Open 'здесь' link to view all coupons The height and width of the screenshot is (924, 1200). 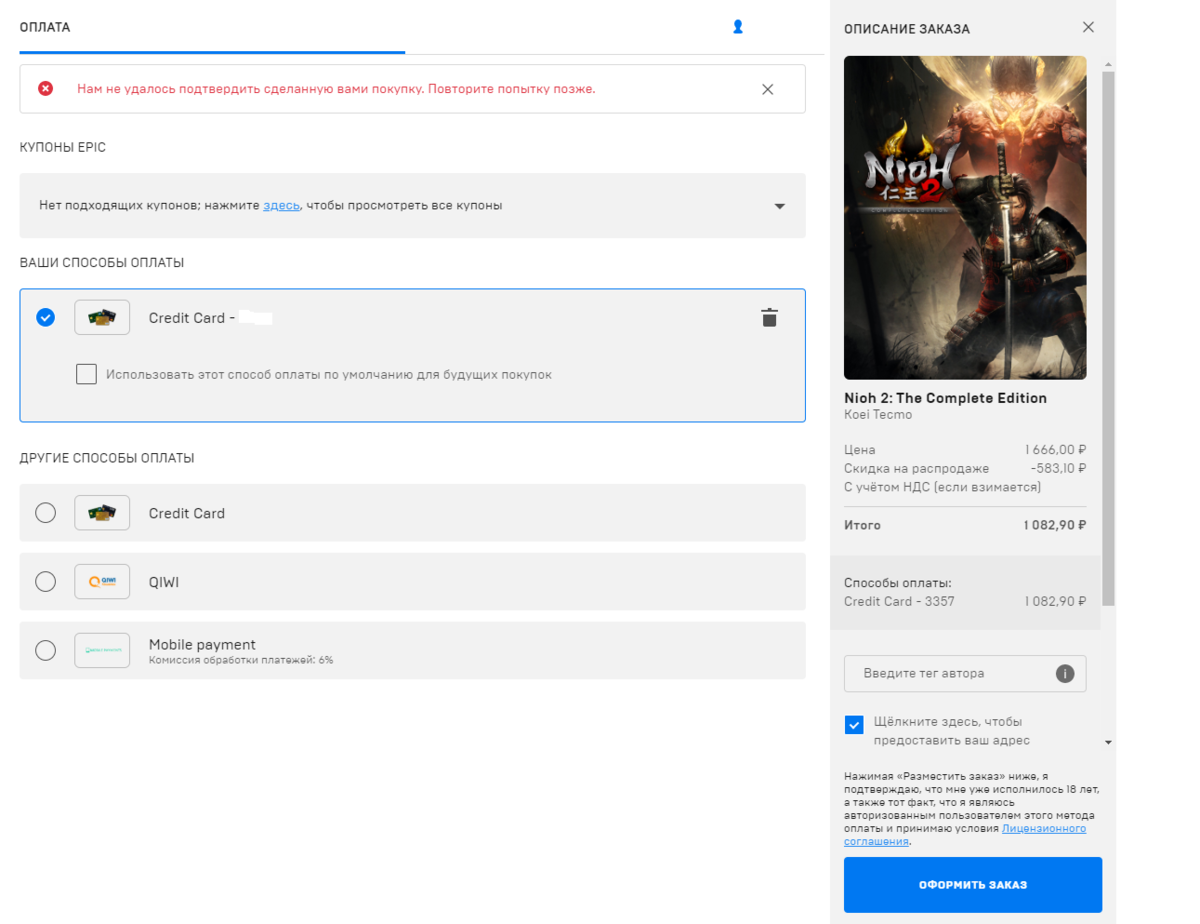(x=281, y=205)
